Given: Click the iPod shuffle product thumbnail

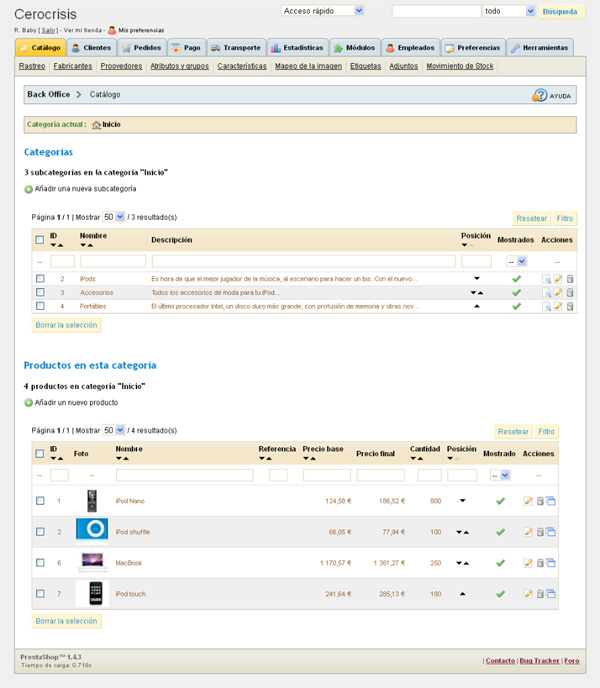Looking at the screenshot, I should [92, 530].
